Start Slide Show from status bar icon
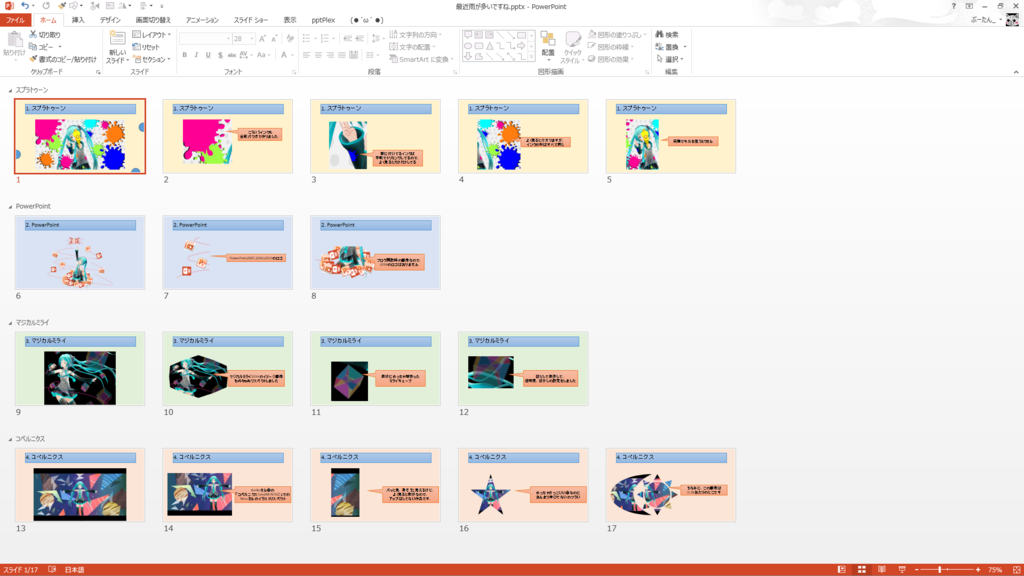The image size is (1024, 576). point(902,570)
